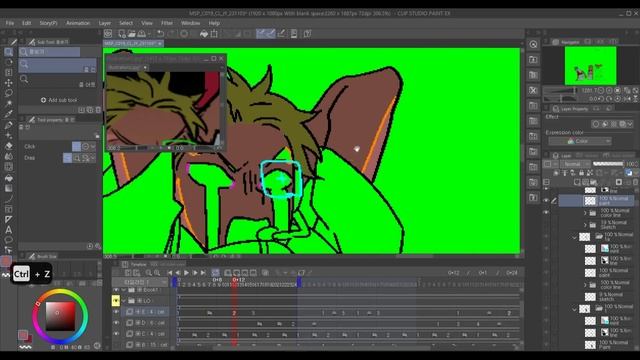Open the Filter menu
Image resolution: width=640 pixels, height=360 pixels.
(x=167, y=23)
